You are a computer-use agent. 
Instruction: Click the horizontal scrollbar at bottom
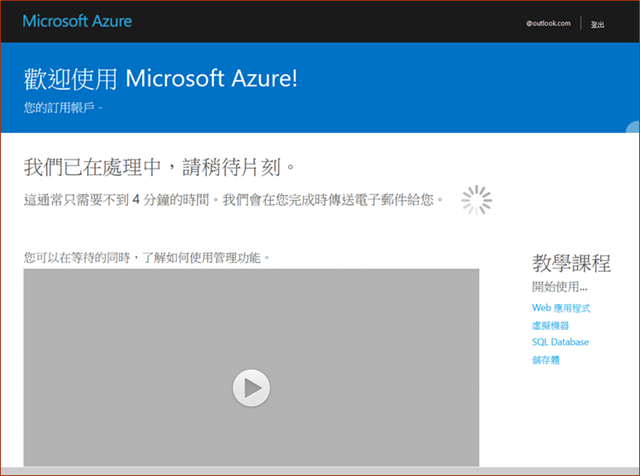tap(320, 471)
